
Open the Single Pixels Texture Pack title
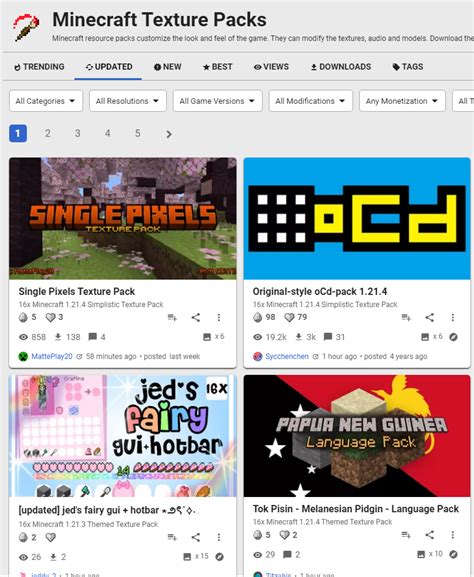(77, 291)
